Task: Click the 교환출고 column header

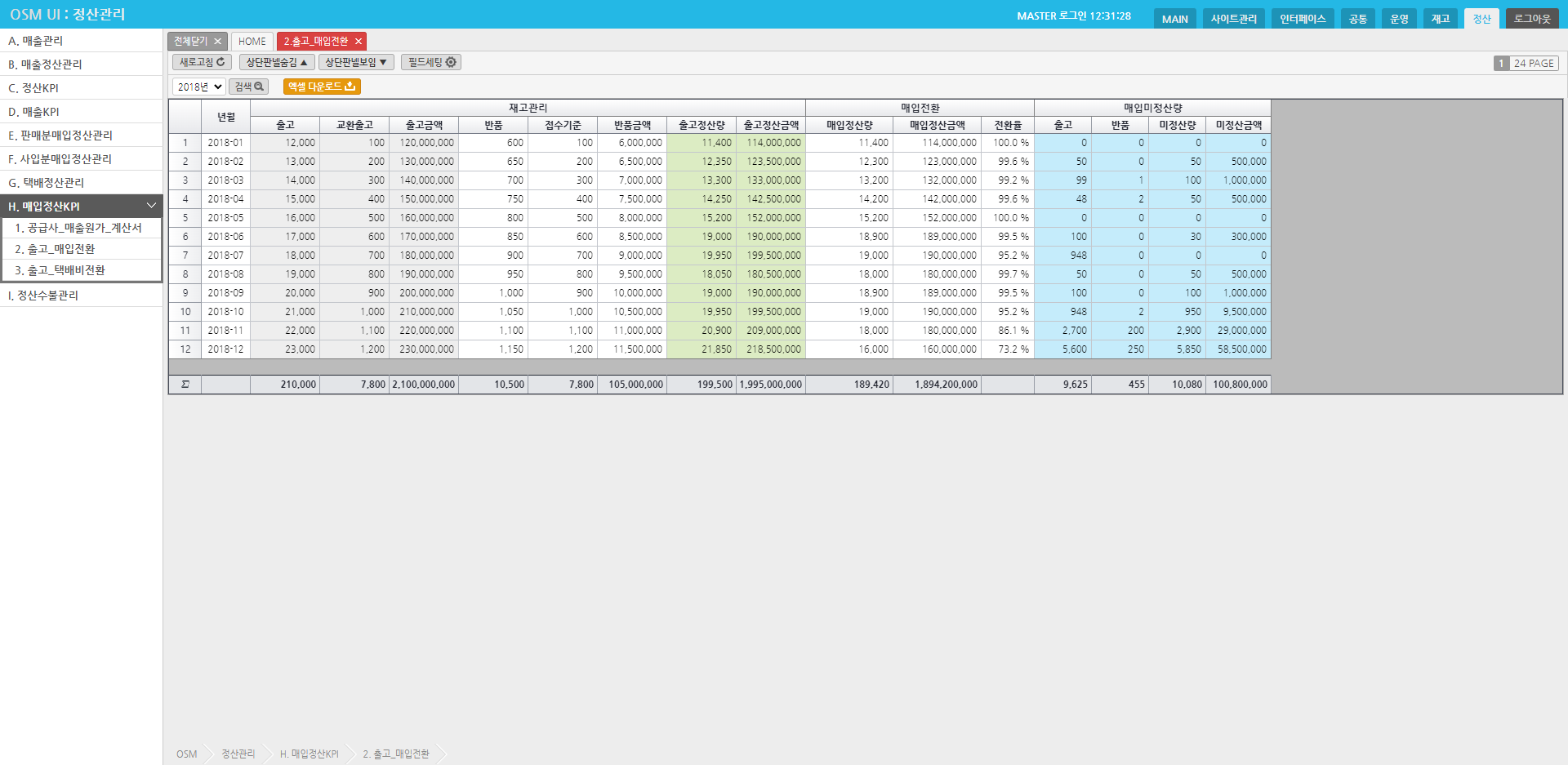Action: tap(354, 125)
